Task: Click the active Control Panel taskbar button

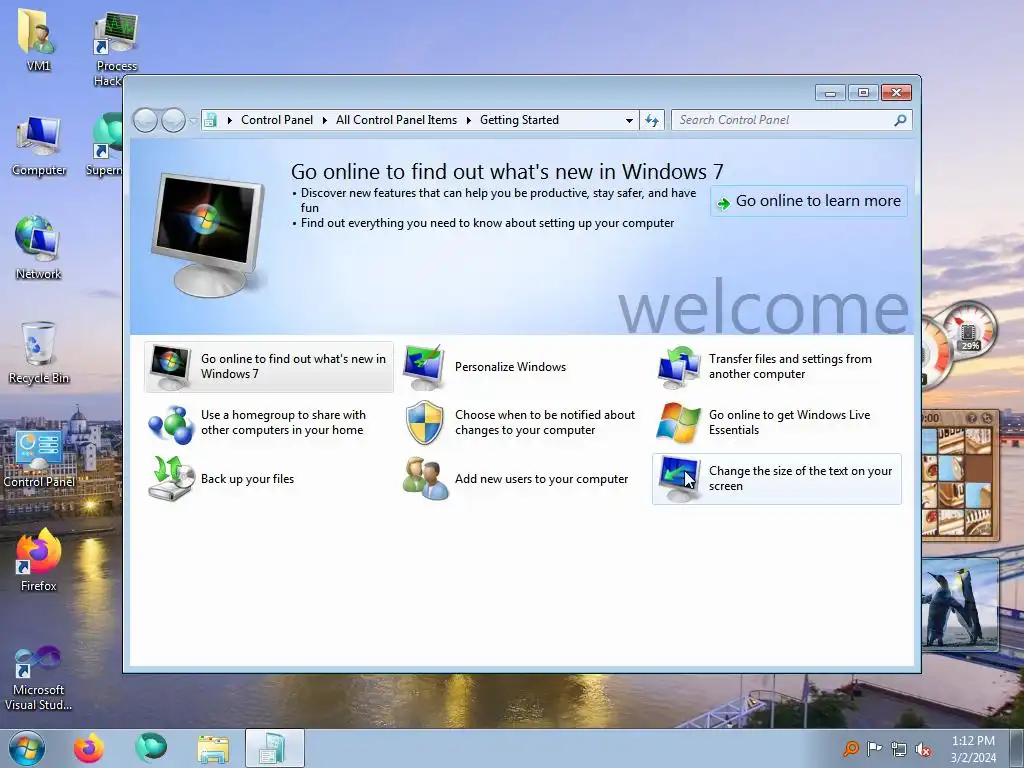Action: click(275, 748)
